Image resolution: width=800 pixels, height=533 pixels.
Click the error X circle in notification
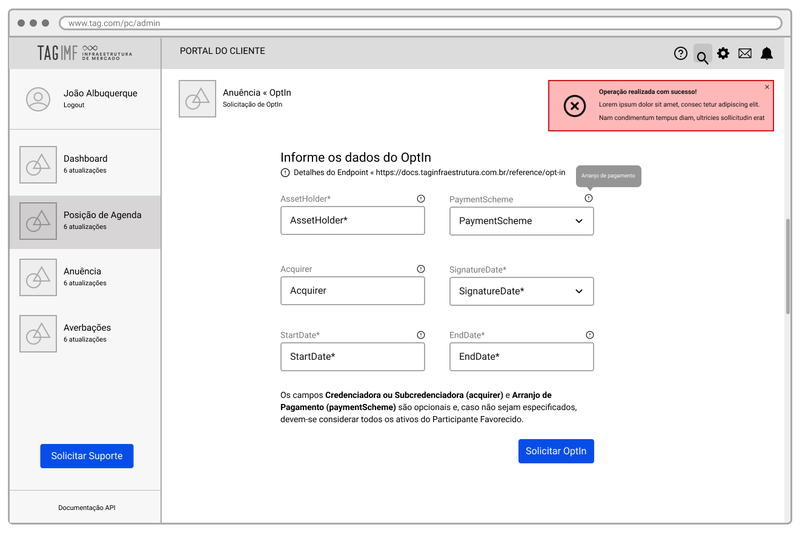pos(574,106)
